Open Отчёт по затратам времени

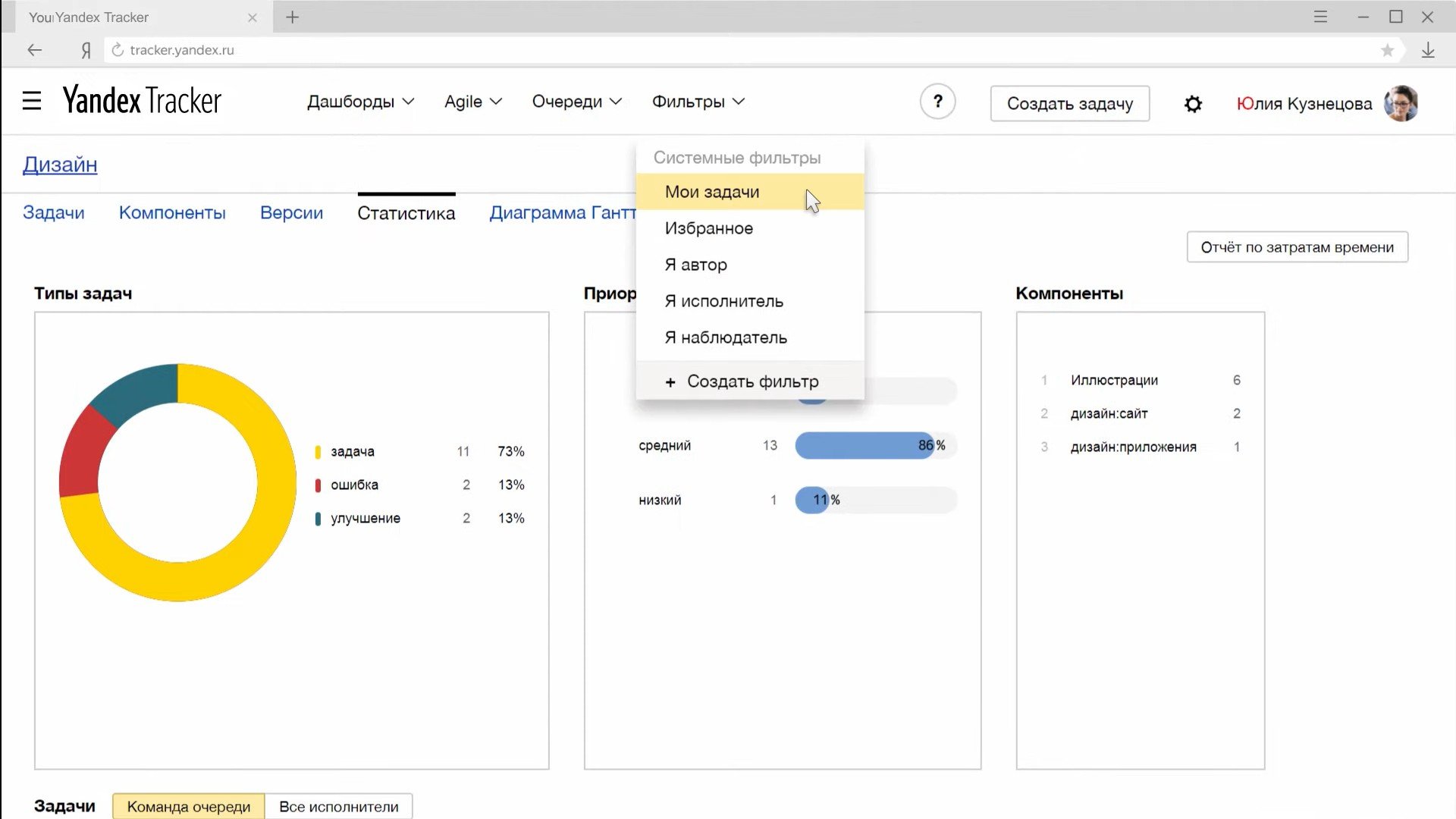(x=1297, y=247)
